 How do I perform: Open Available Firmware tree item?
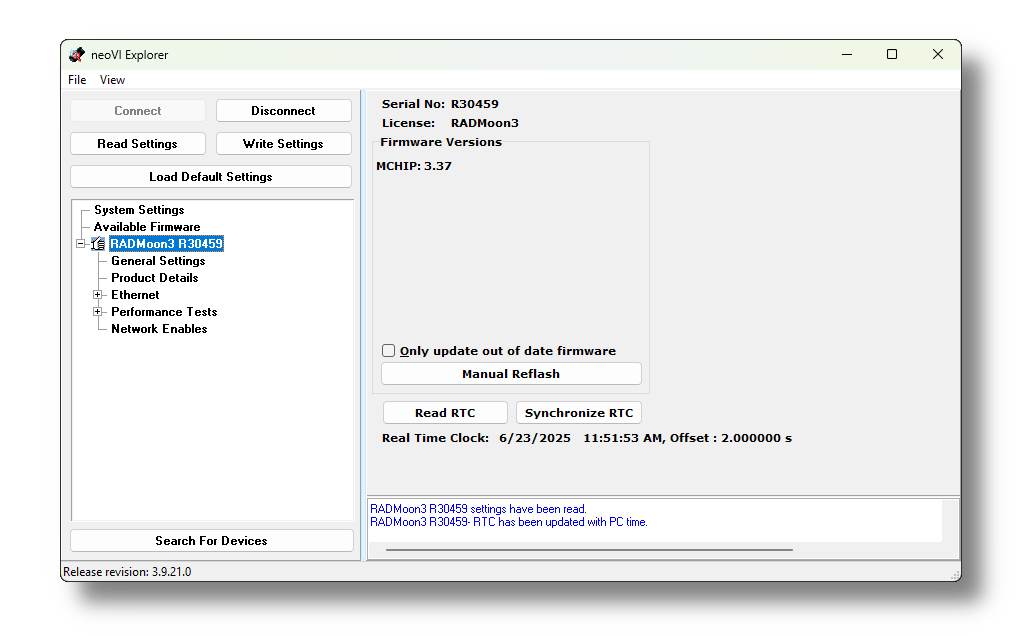147,227
